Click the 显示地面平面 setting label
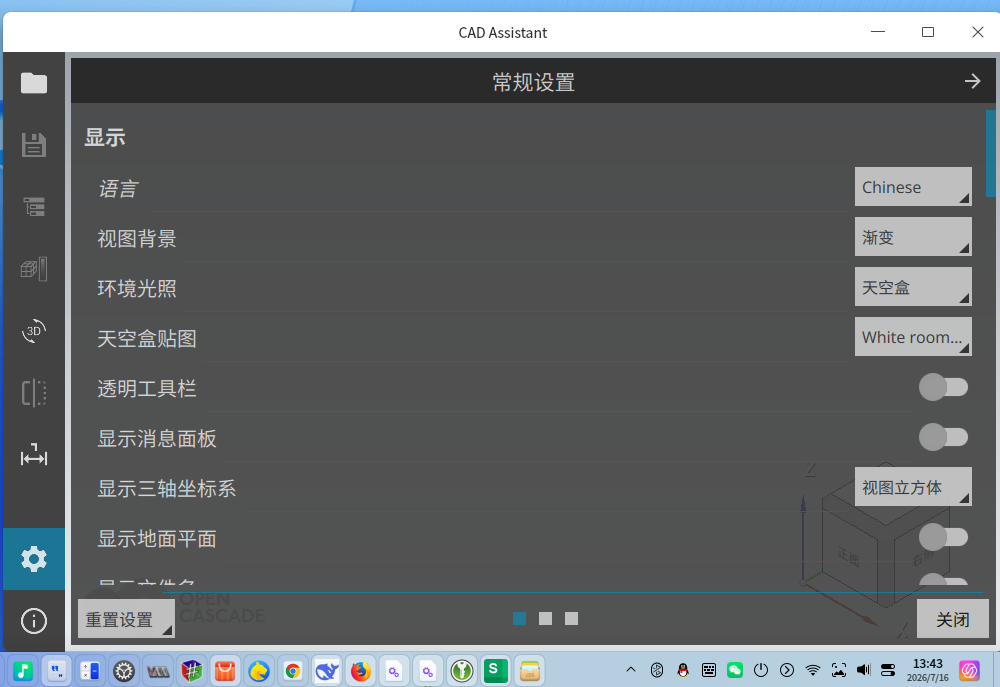The height and width of the screenshot is (687, 1000). (157, 538)
